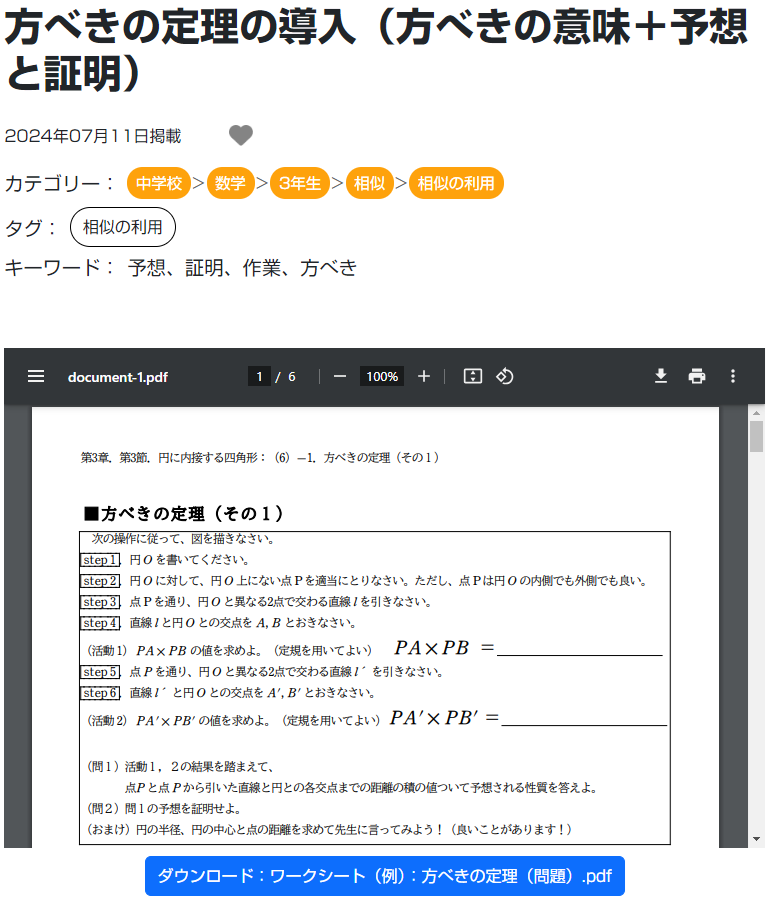Open the PDF viewer more actions menu
The height and width of the screenshot is (906, 773).
click(x=733, y=377)
